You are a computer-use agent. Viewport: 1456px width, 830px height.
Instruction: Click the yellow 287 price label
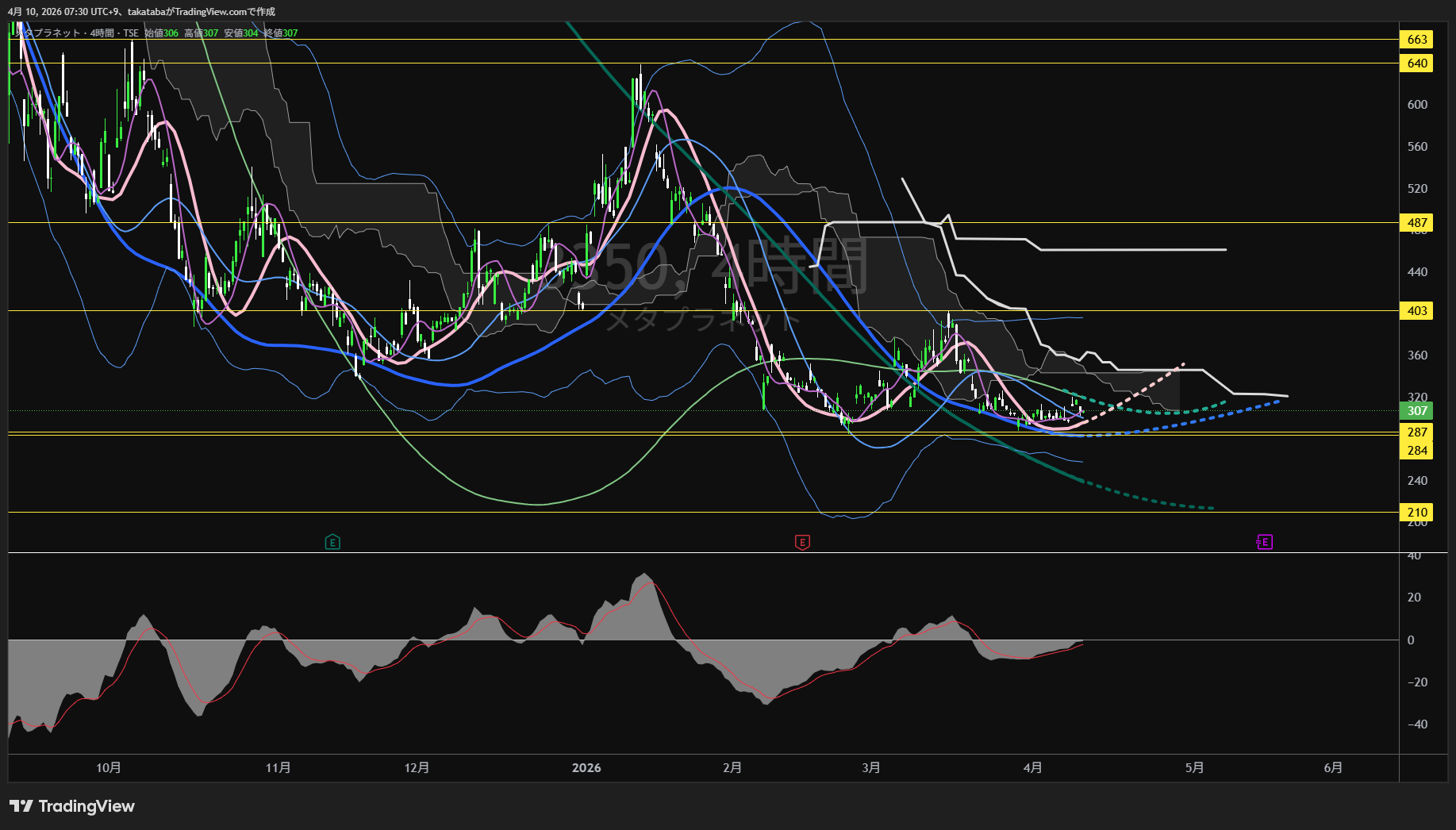pyautogui.click(x=1417, y=432)
